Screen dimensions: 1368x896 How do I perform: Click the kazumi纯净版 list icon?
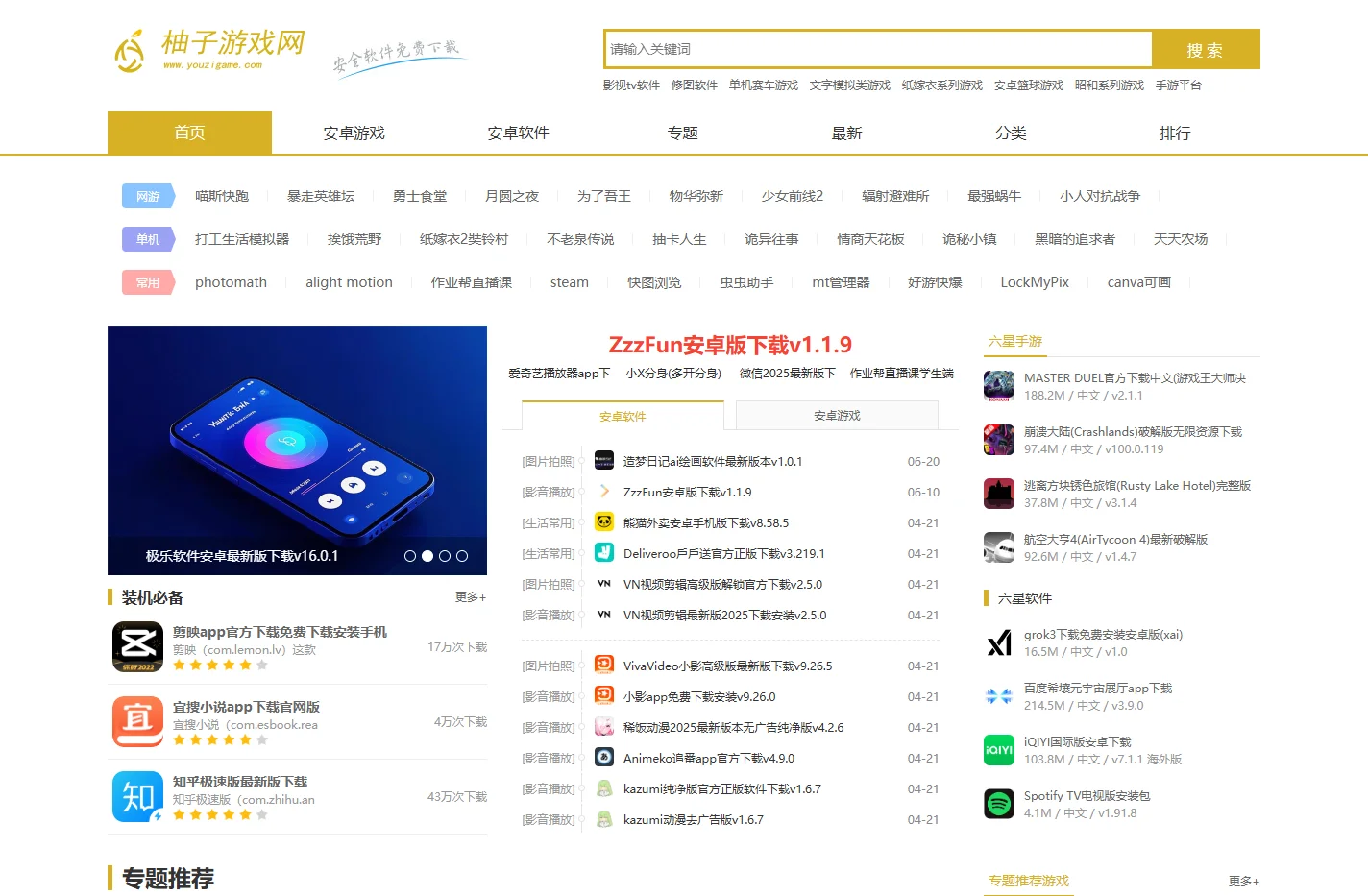(x=604, y=788)
